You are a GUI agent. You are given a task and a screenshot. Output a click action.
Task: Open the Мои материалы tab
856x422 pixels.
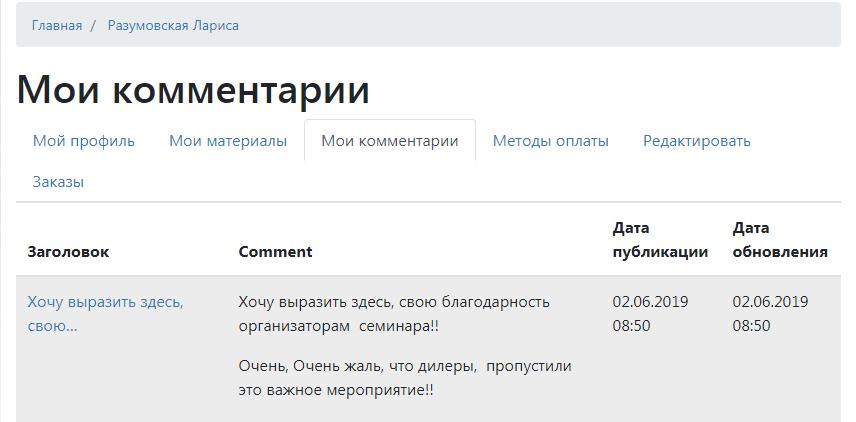pos(228,141)
